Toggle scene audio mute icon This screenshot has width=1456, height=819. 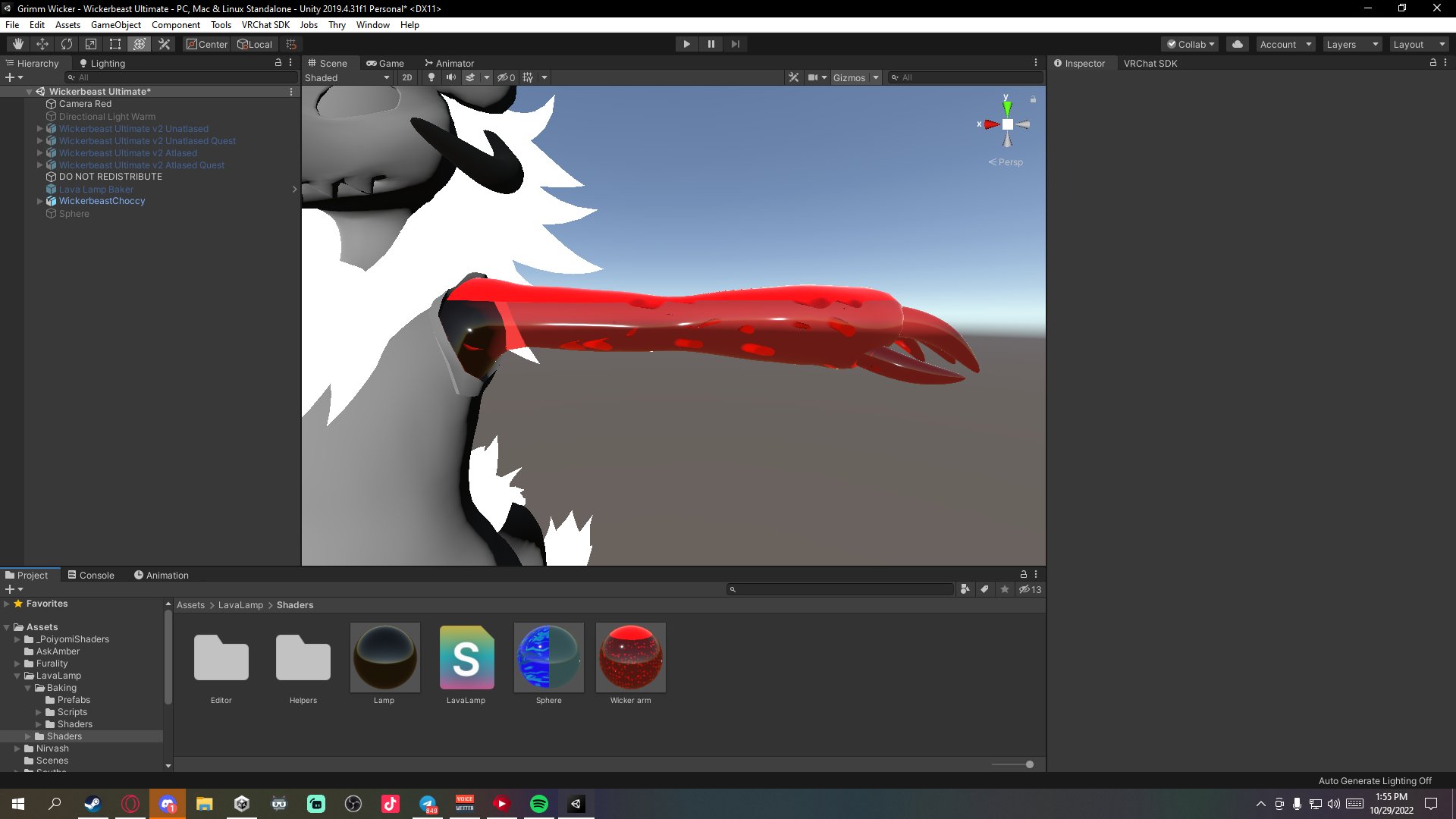point(451,77)
